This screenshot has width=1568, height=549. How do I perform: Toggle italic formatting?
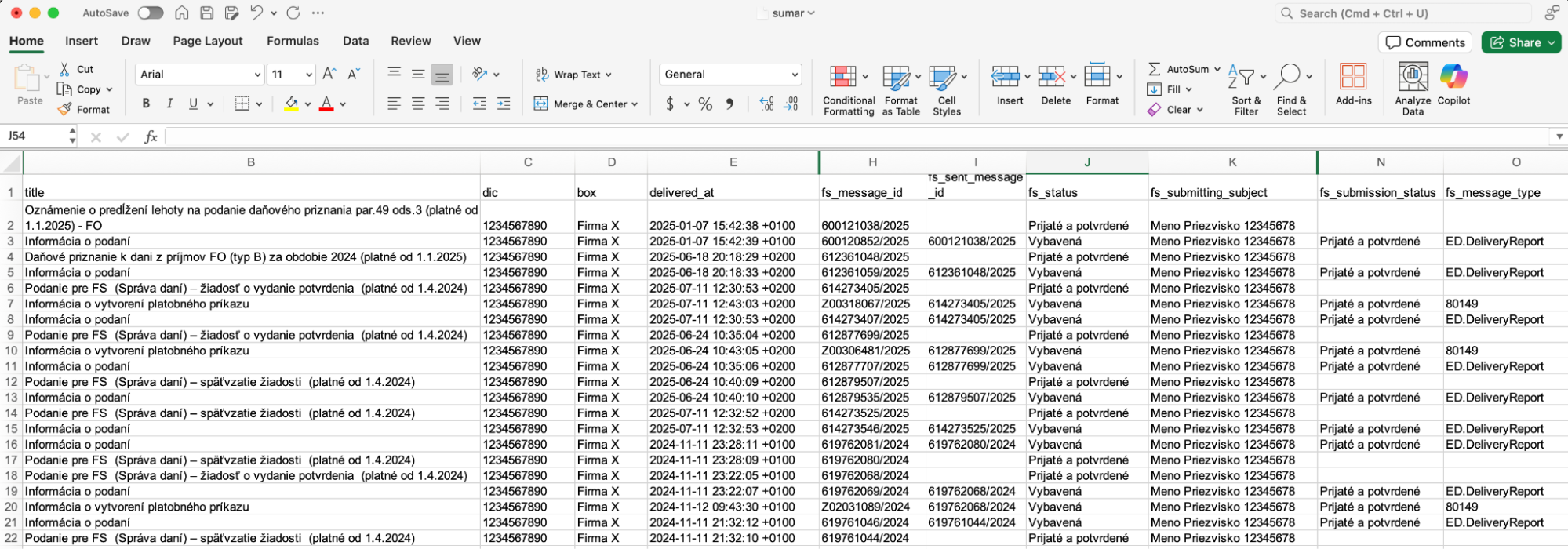coord(169,104)
